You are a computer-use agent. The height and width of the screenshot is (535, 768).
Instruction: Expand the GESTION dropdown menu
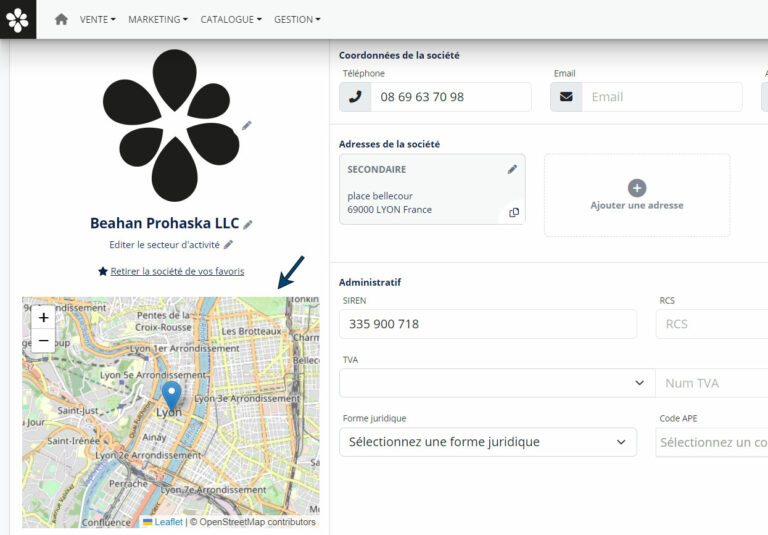tap(297, 19)
